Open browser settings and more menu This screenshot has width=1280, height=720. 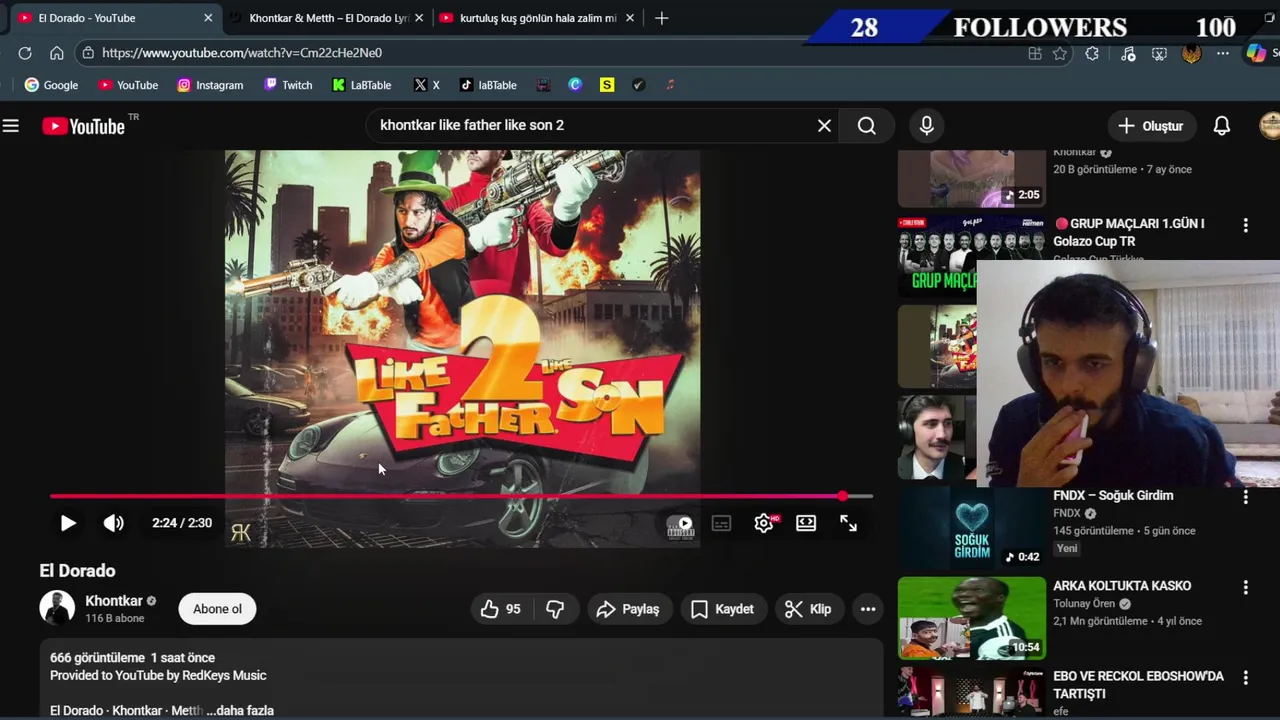pos(1223,53)
